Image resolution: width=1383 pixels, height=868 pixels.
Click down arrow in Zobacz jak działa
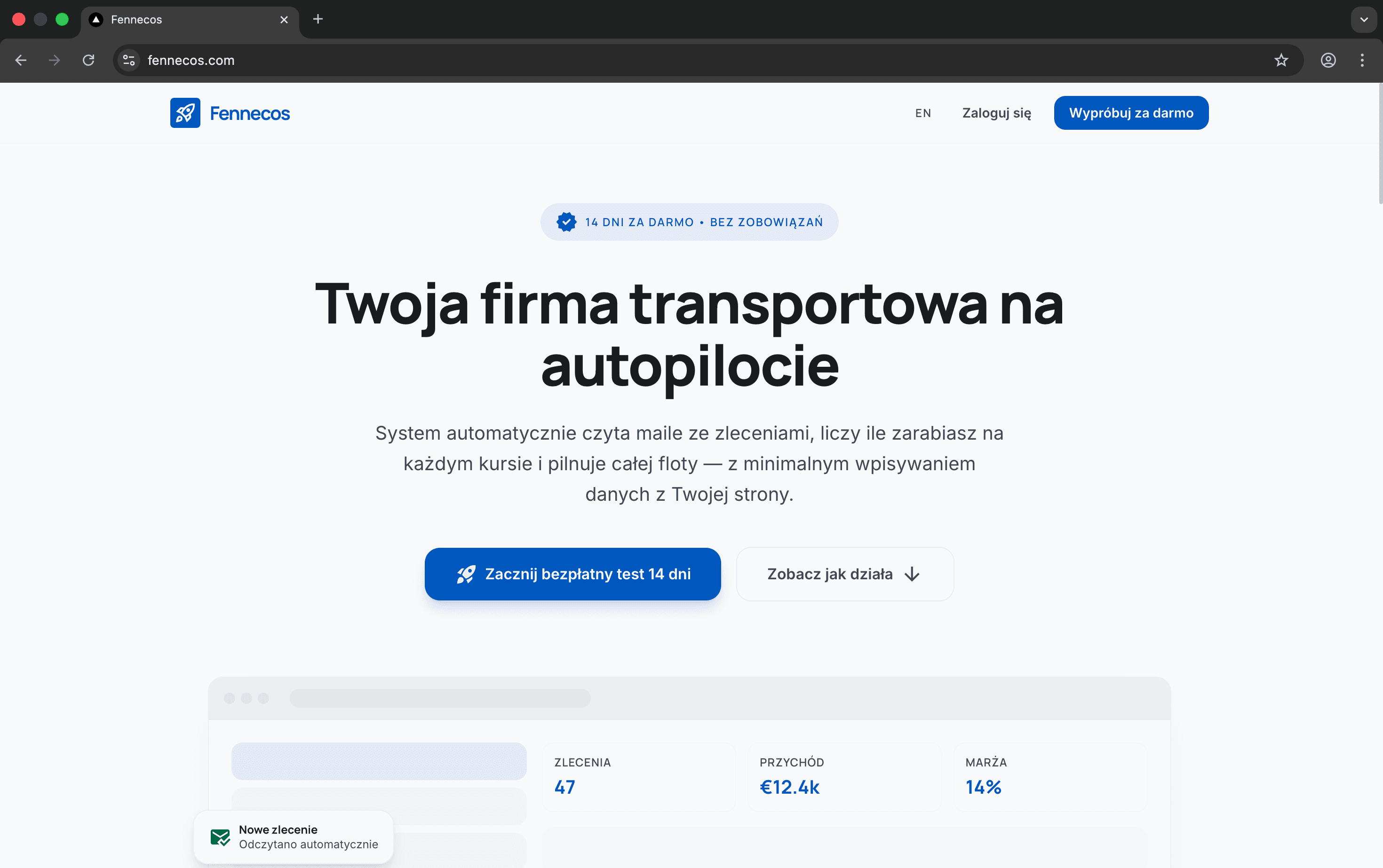[912, 575]
